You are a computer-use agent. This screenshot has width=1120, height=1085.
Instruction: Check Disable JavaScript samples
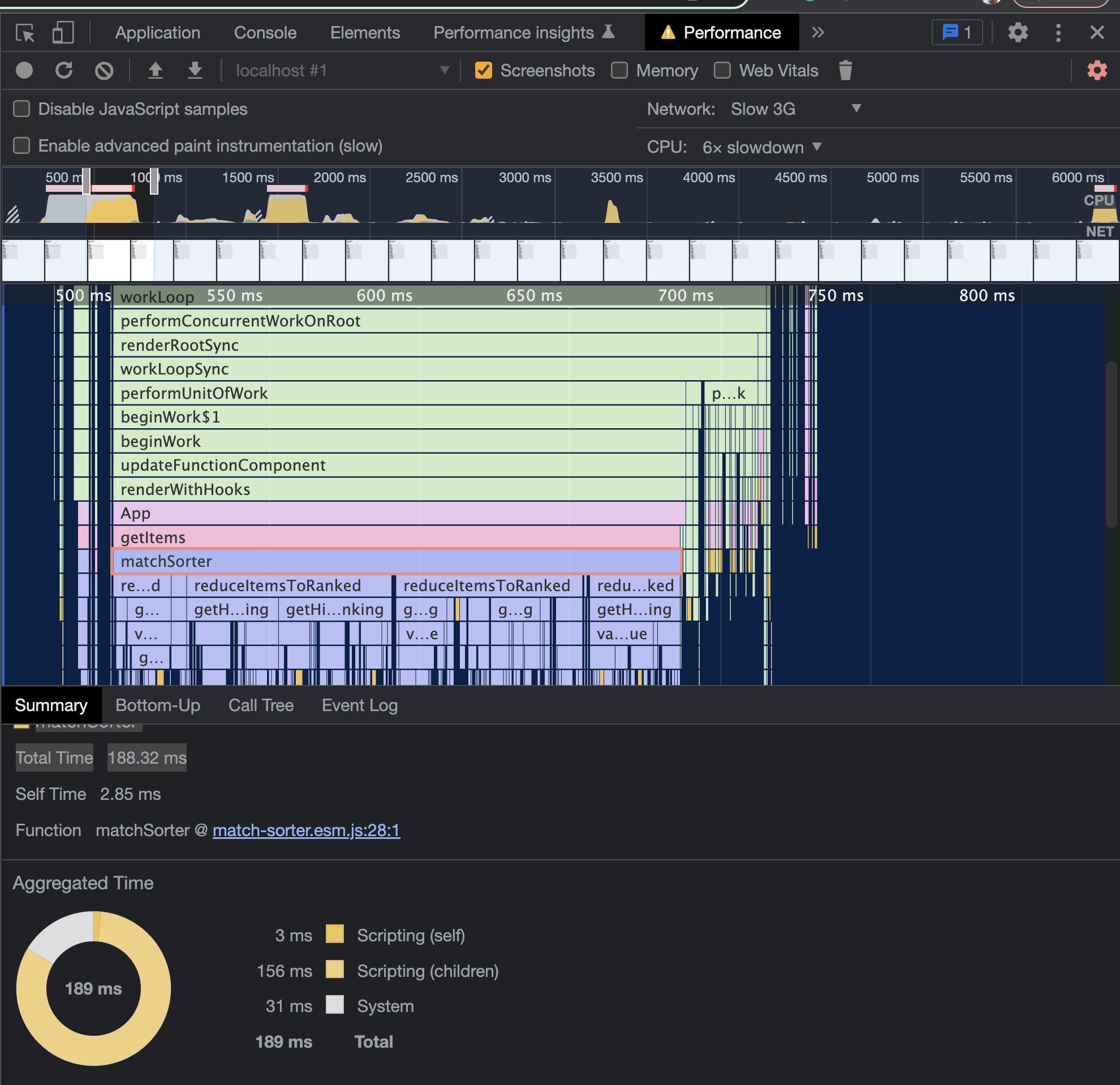pos(21,109)
